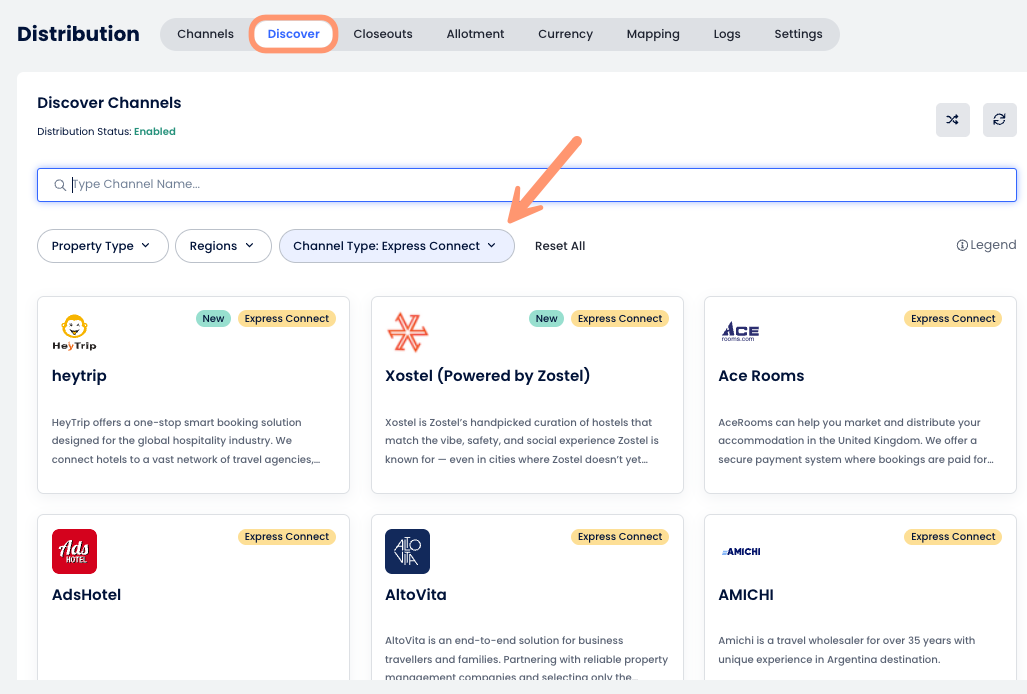Open the AdsHotel channel title
This screenshot has width=1027, height=694.
click(86, 594)
